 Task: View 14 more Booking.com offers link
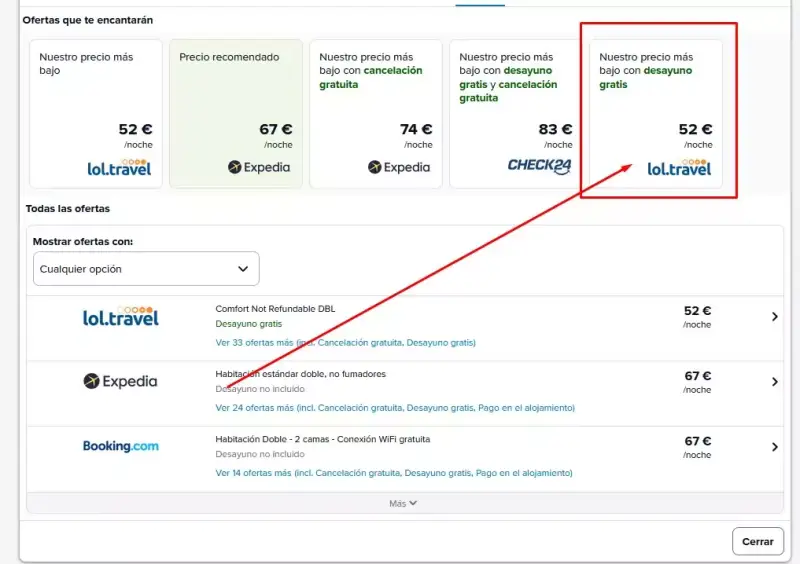click(x=394, y=473)
